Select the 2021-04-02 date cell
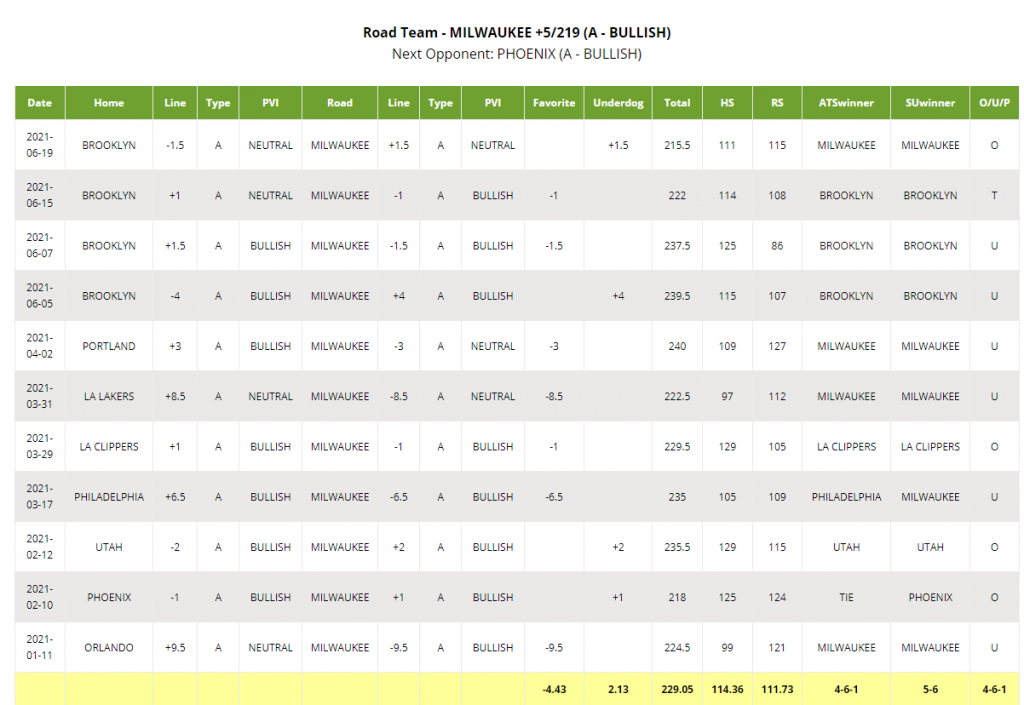 (x=40, y=346)
